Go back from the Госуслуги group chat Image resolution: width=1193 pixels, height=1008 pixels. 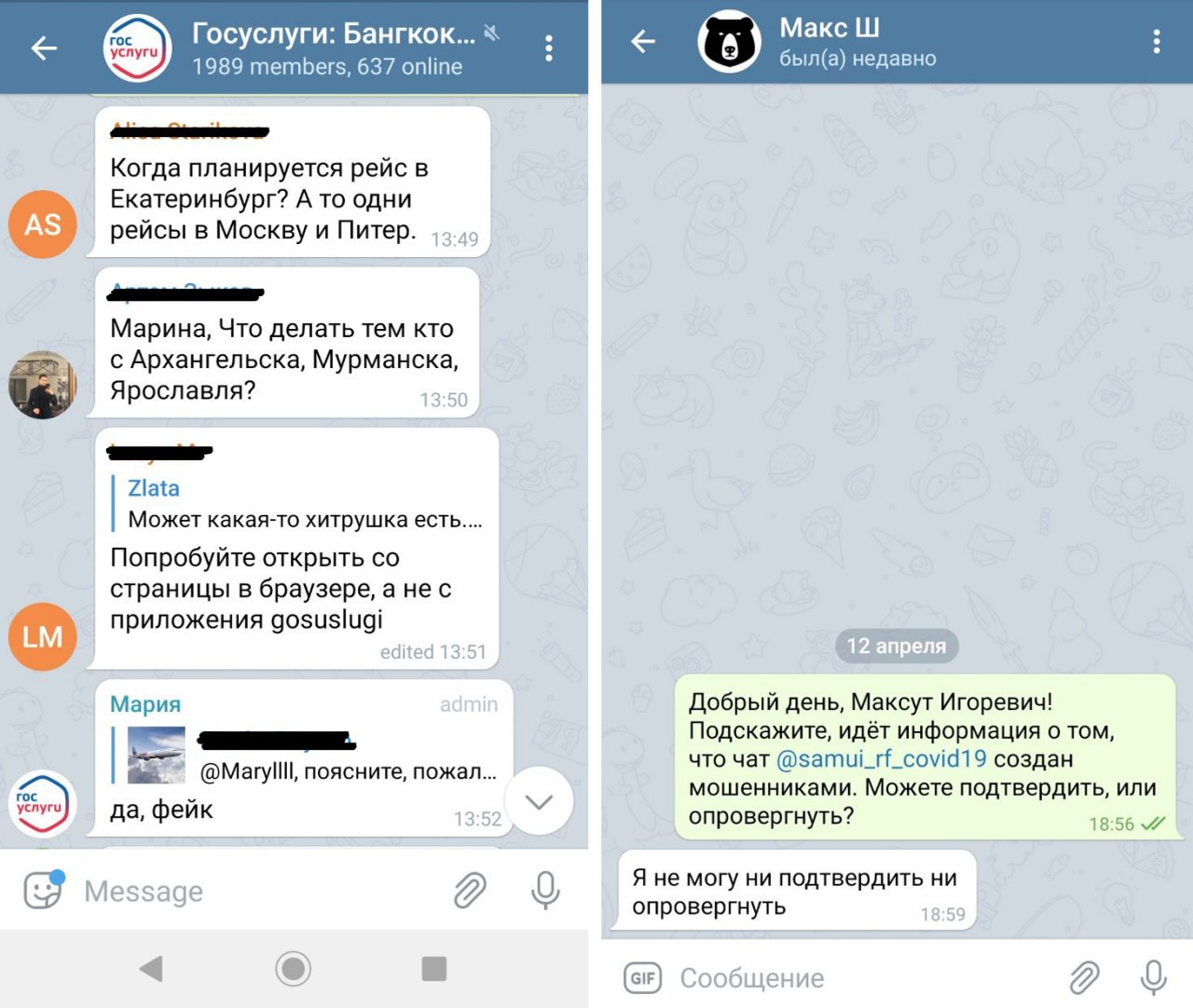[44, 48]
